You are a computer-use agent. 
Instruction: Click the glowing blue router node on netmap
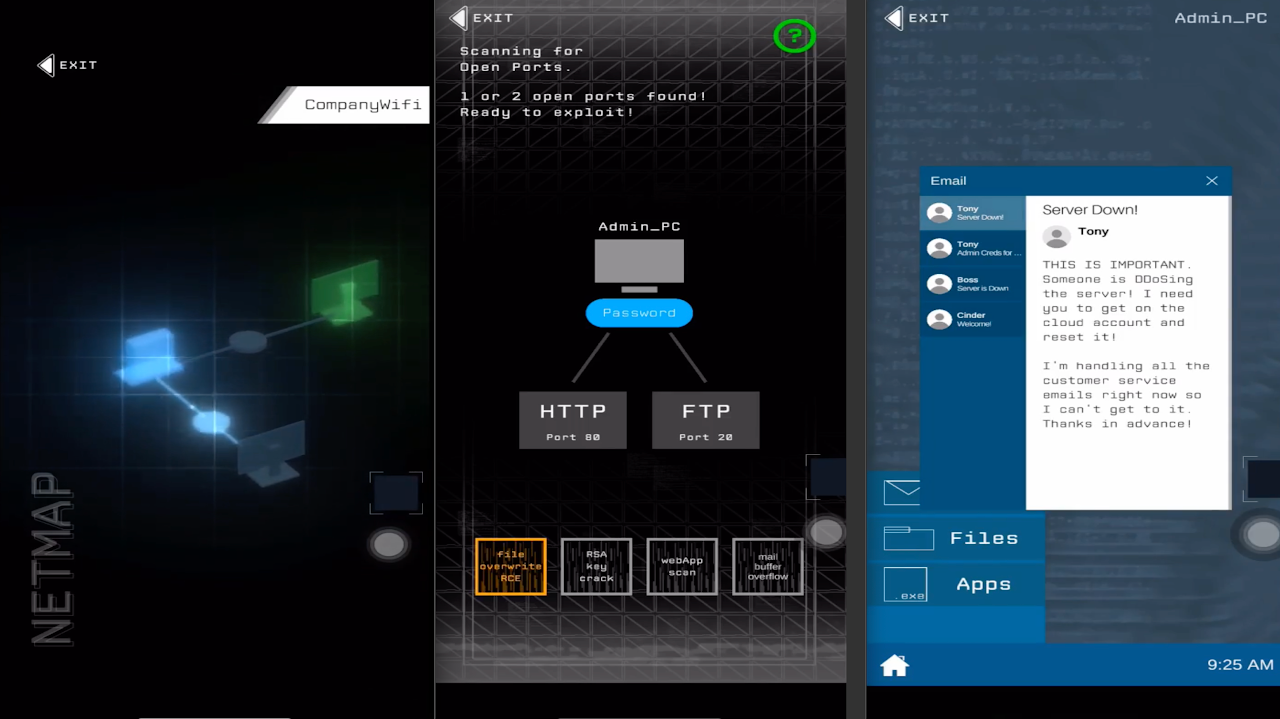coord(211,421)
